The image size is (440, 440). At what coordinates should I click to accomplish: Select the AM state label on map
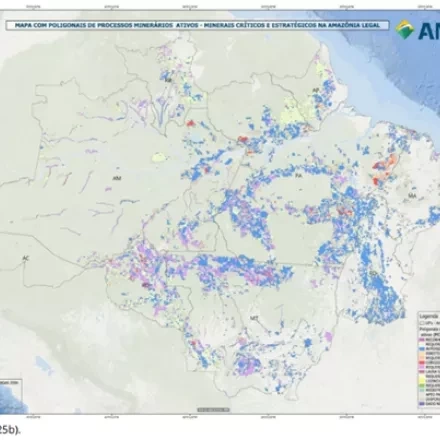point(117,178)
